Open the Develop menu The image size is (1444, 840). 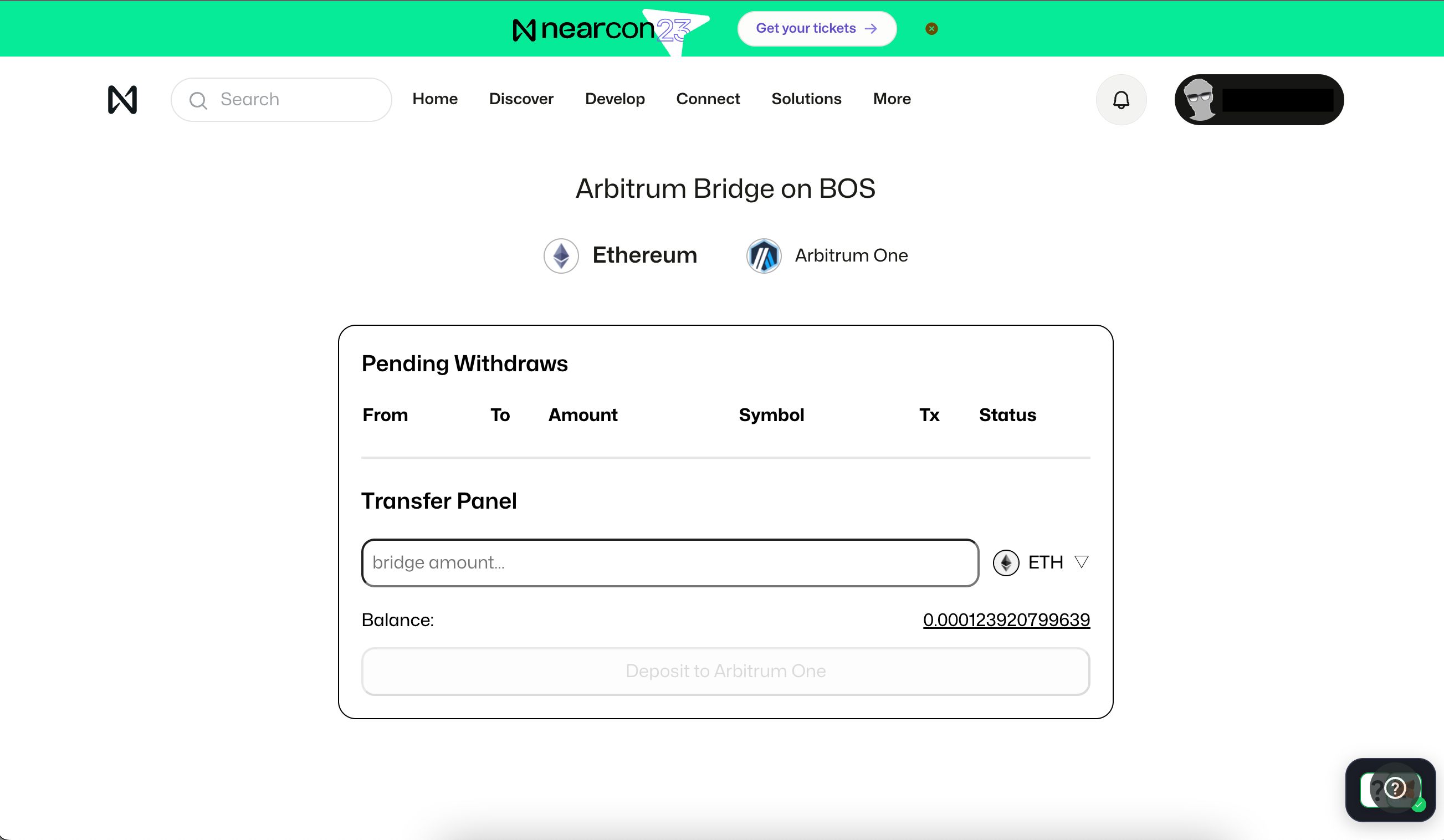[615, 99]
